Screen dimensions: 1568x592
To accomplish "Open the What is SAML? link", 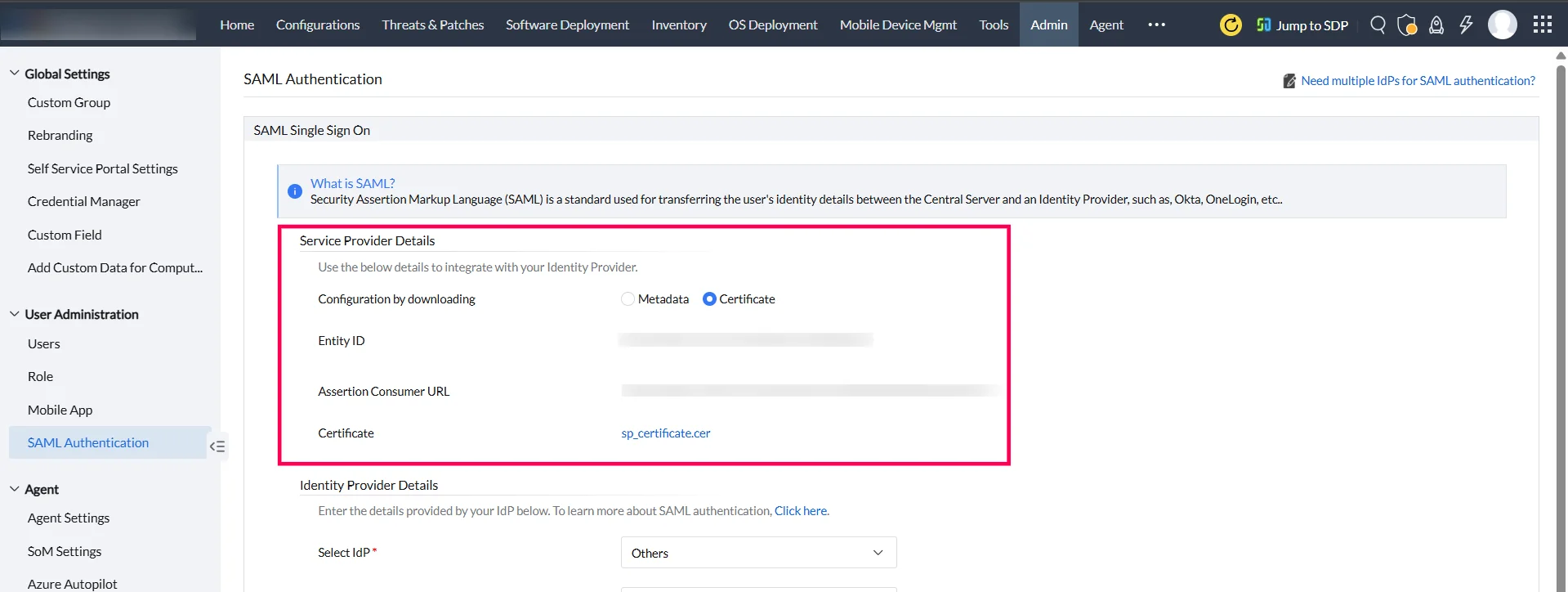I will pos(352,183).
